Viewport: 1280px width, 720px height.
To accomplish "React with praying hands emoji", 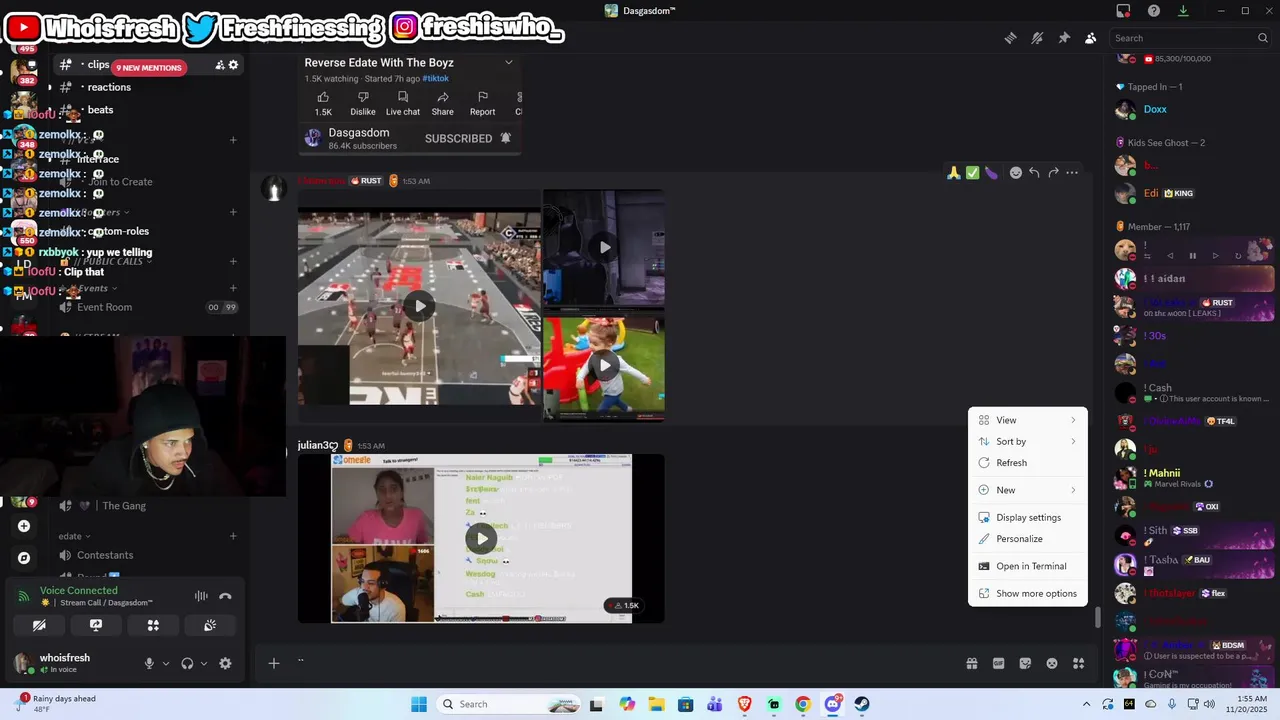I will pos(954,173).
